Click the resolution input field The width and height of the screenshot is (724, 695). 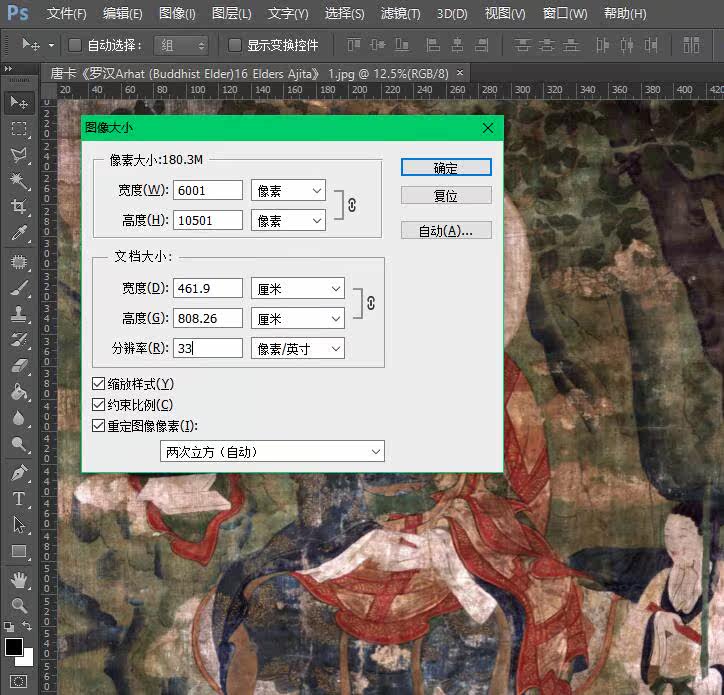[208, 348]
